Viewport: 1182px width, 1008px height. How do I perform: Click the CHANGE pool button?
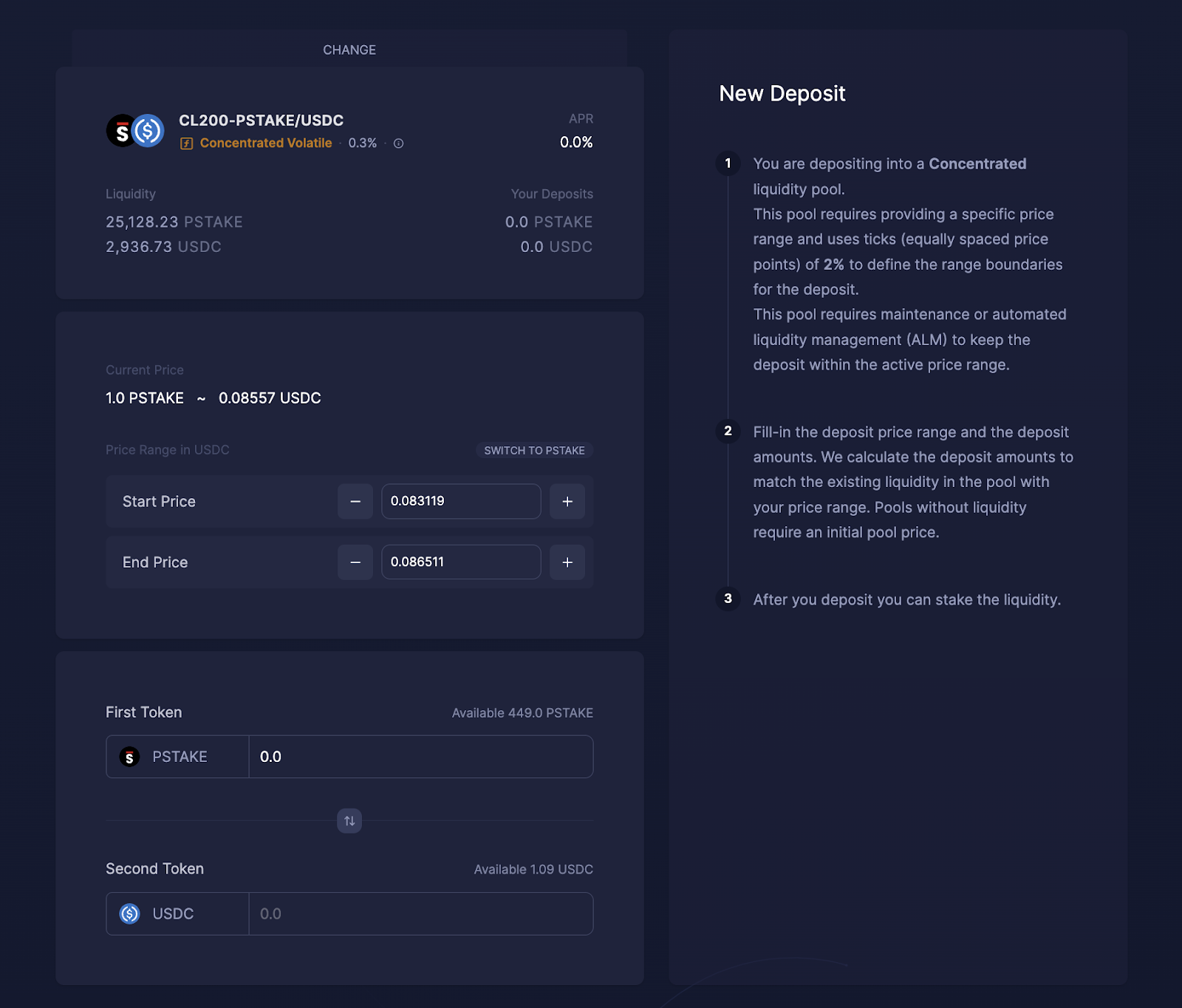(349, 50)
